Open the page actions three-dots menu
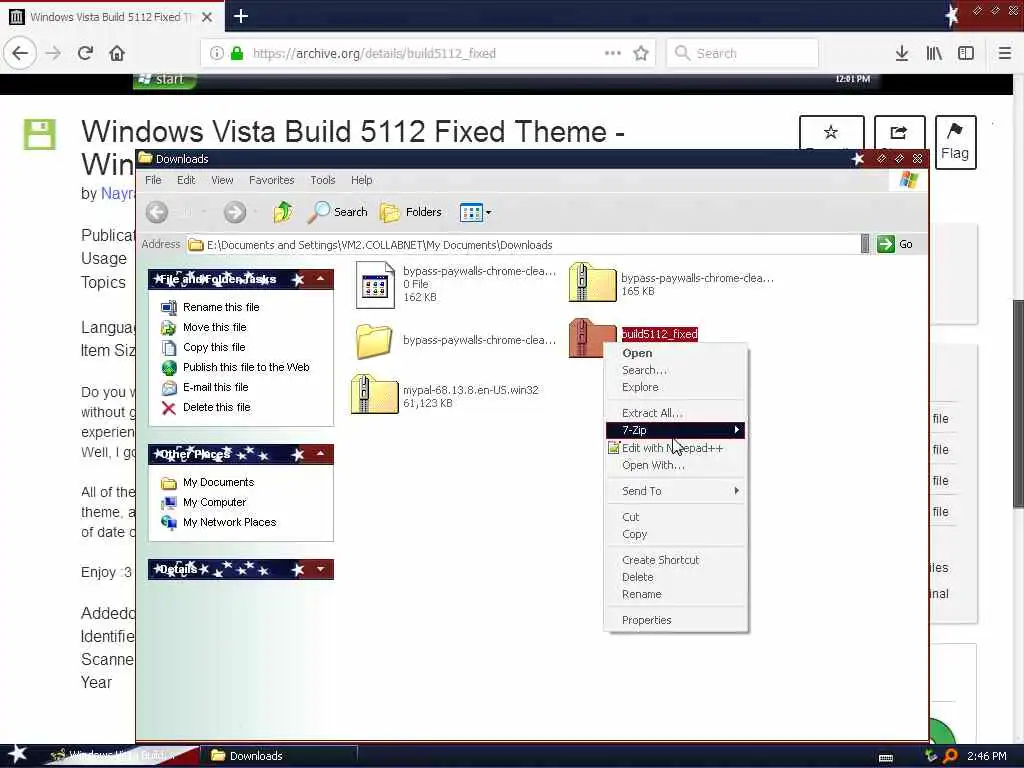 [613, 53]
